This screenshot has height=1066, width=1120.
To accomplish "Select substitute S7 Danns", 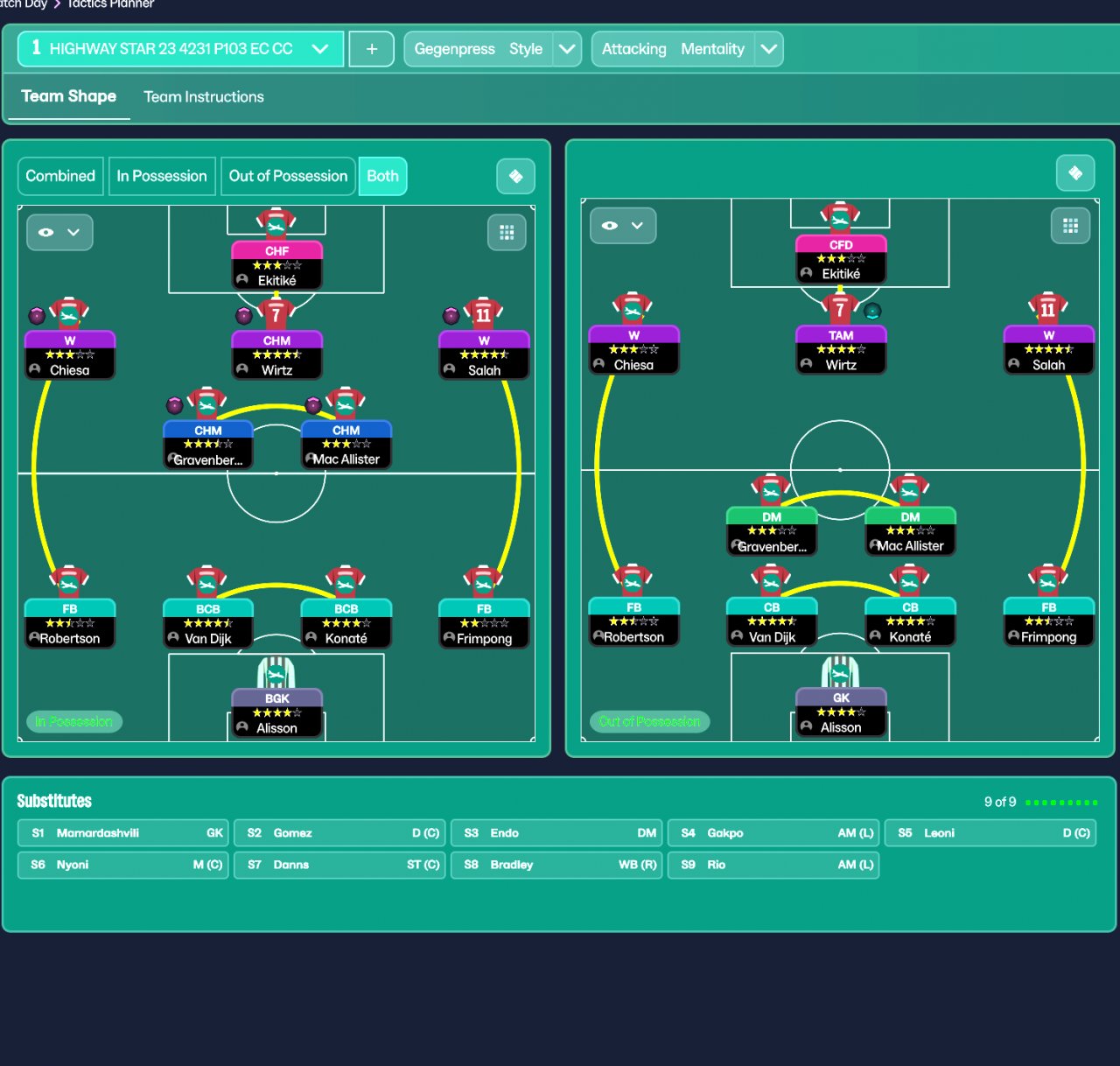I will [339, 865].
